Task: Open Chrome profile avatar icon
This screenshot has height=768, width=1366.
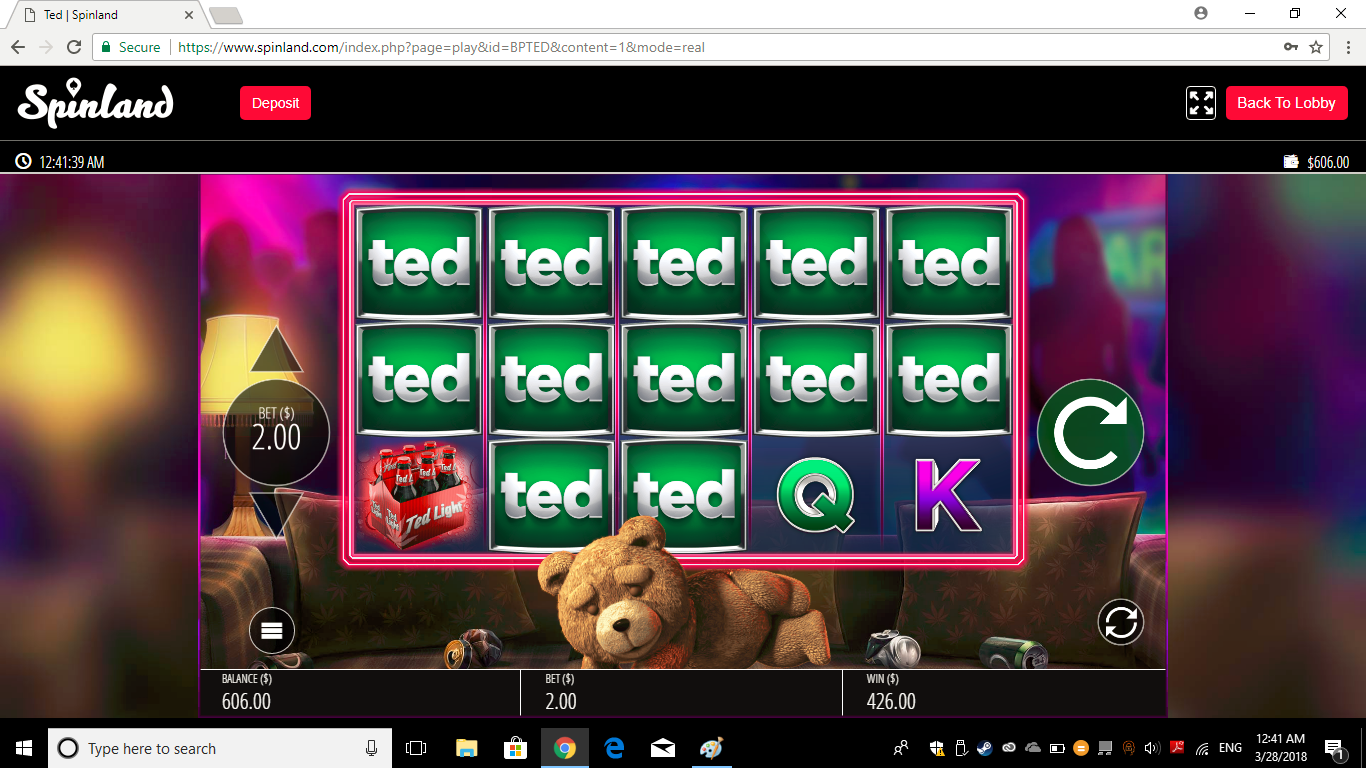Action: pos(1201,13)
